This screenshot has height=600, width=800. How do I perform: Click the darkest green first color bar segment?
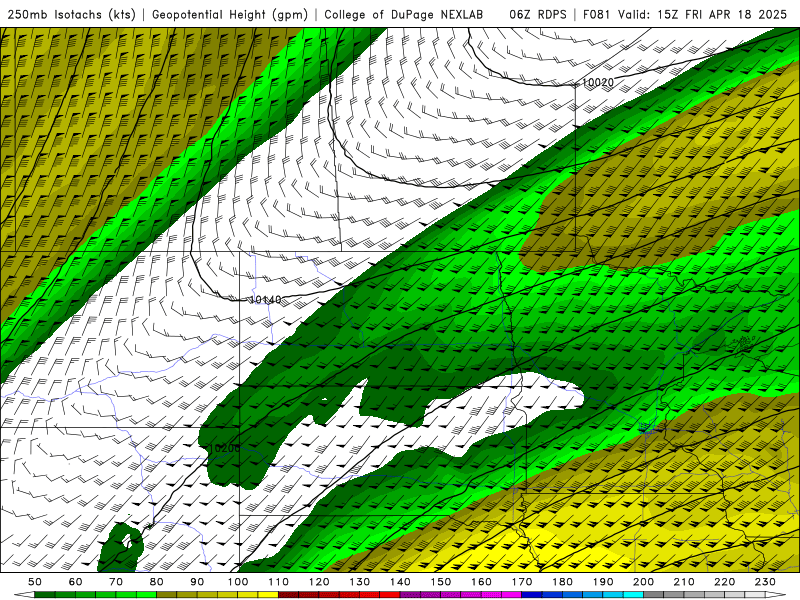click(x=45, y=595)
